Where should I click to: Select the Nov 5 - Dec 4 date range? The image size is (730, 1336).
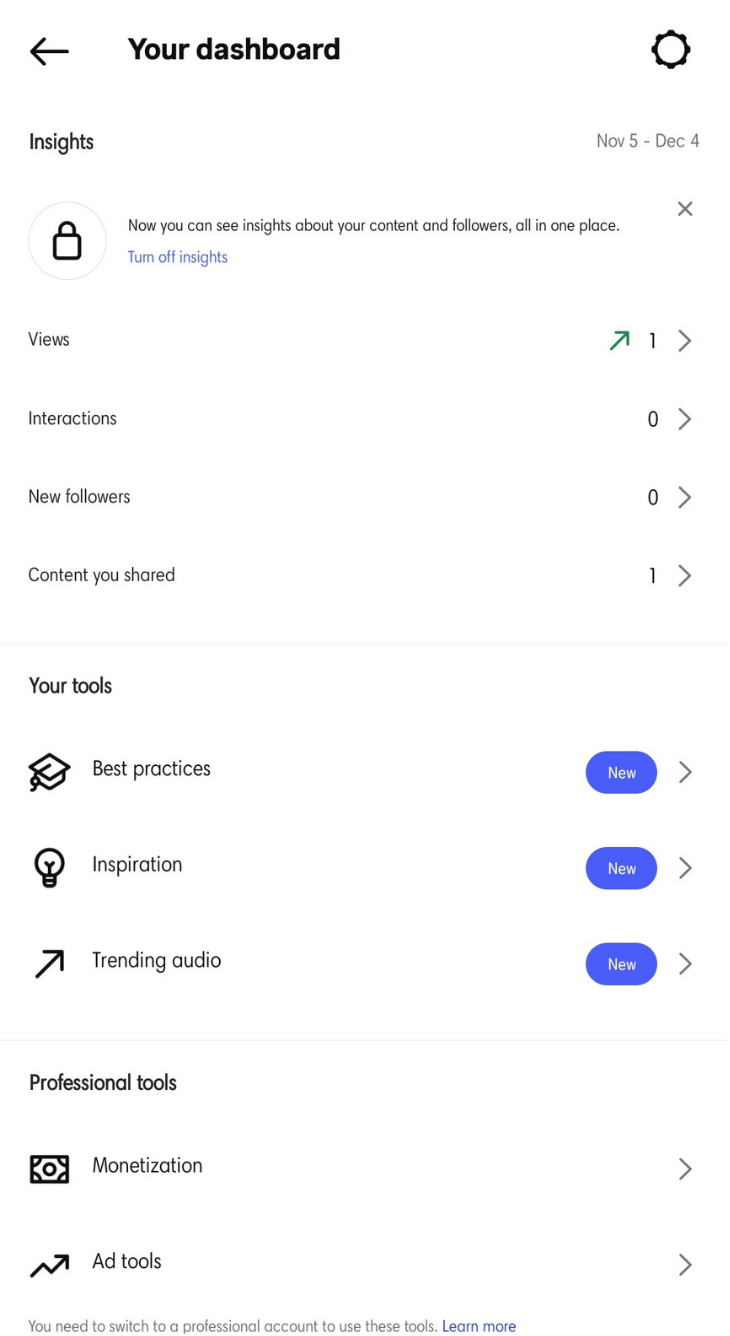coord(647,141)
